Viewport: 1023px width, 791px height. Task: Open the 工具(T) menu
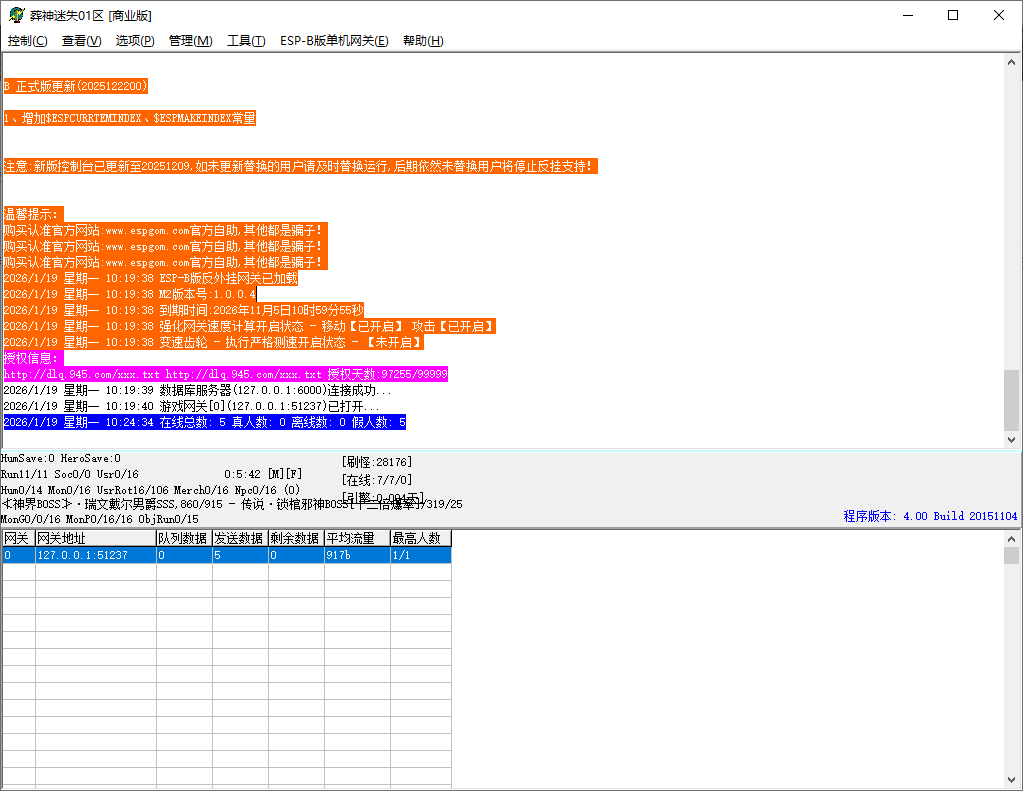click(x=246, y=41)
